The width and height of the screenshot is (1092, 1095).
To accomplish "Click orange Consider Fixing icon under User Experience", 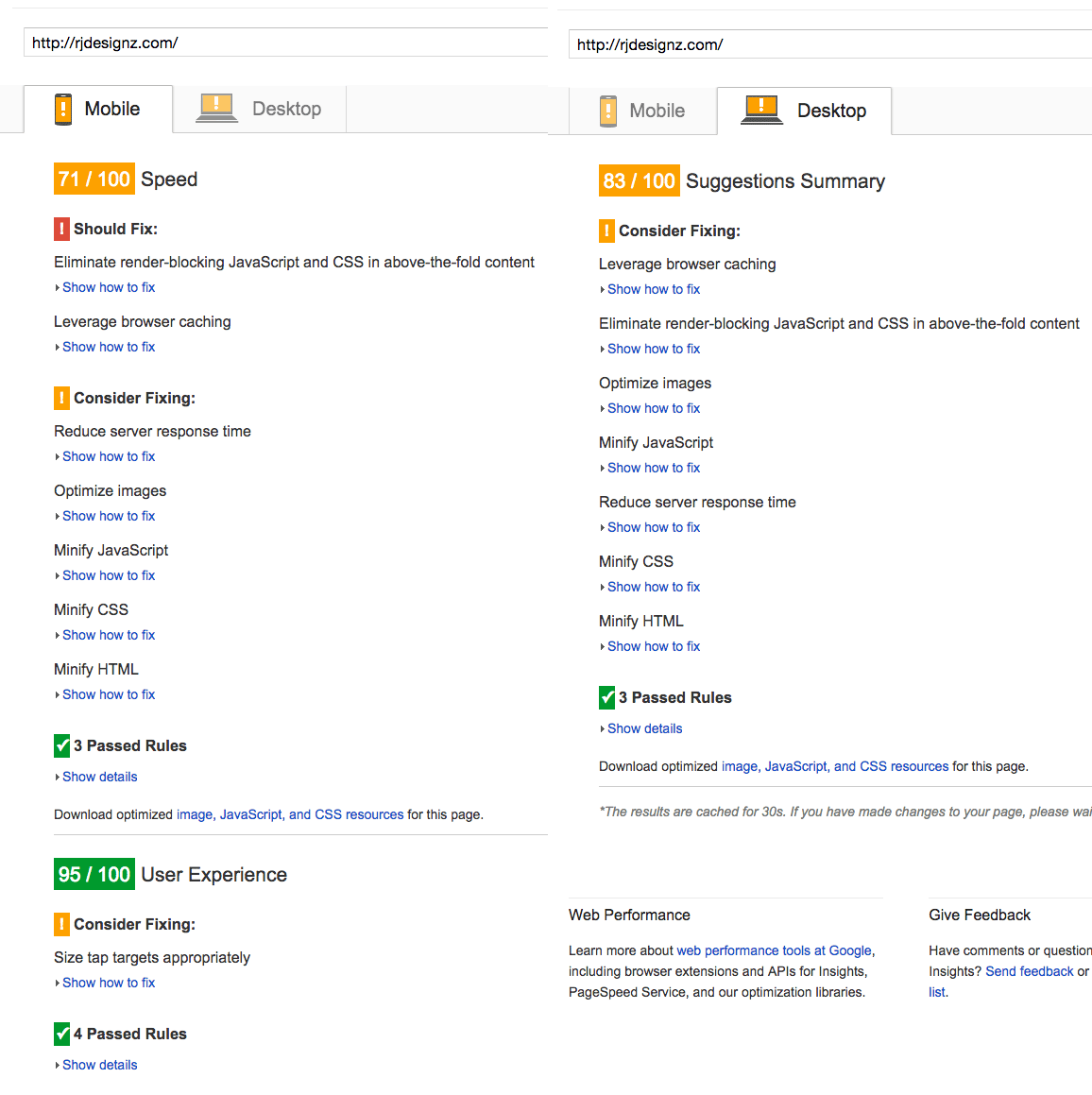I will 61,924.
